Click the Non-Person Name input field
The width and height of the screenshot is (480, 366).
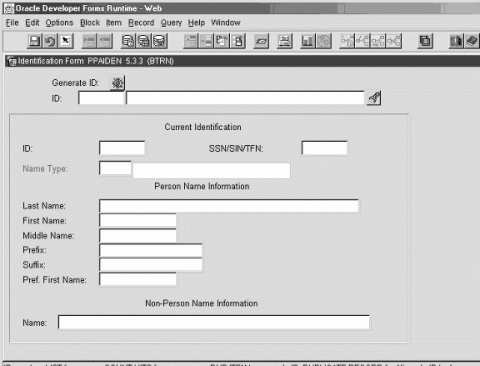point(214,322)
